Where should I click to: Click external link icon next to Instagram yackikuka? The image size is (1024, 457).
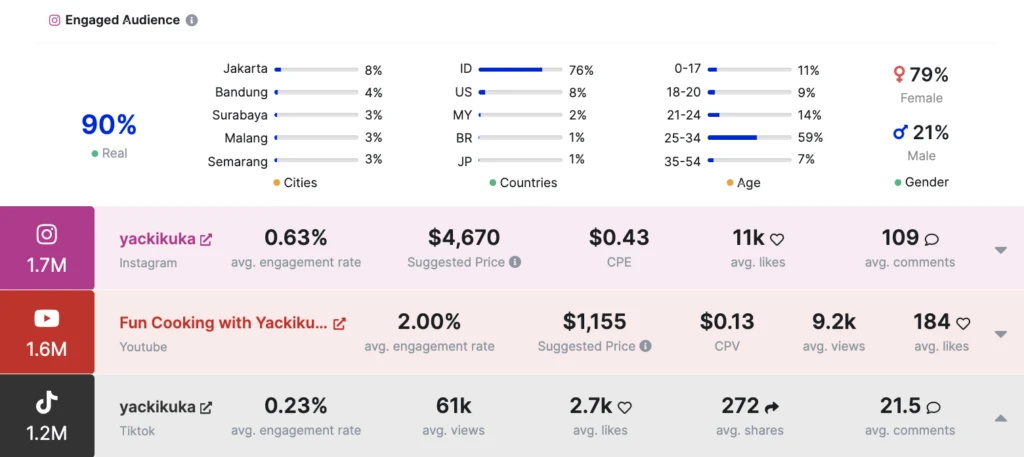(206, 239)
